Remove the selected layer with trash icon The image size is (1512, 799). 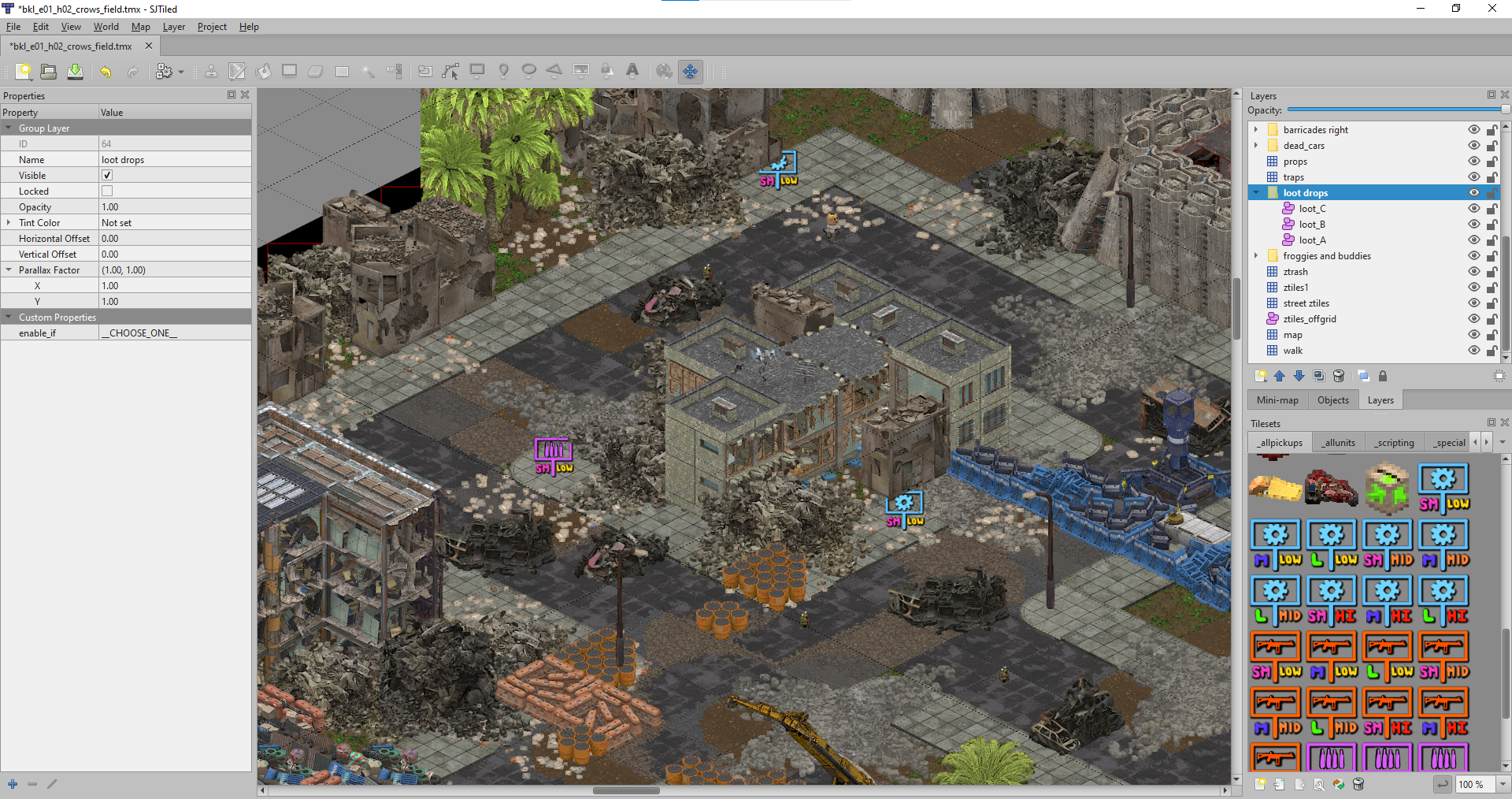point(1339,376)
